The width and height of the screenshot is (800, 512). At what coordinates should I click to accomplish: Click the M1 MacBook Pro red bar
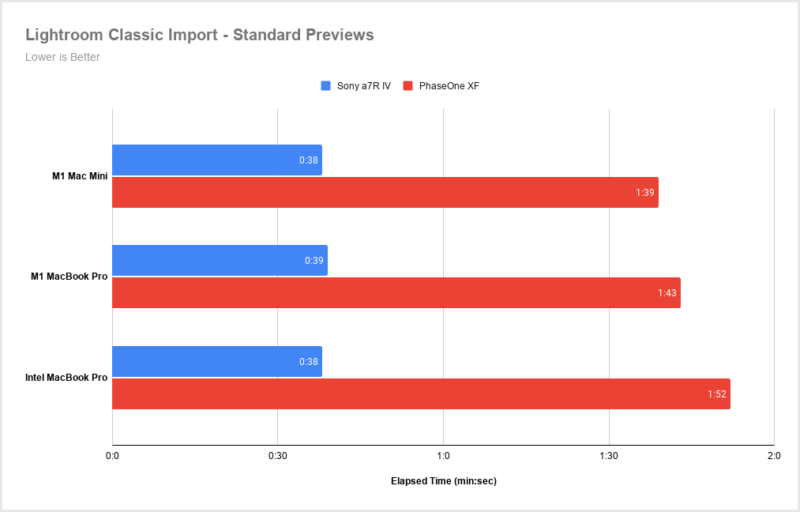click(x=395, y=292)
